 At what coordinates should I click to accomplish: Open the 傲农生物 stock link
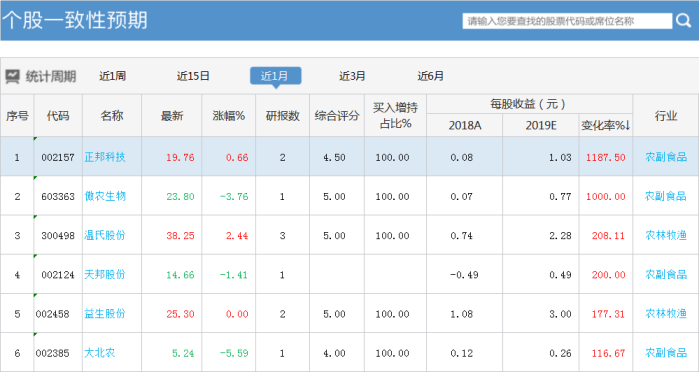tap(105, 196)
